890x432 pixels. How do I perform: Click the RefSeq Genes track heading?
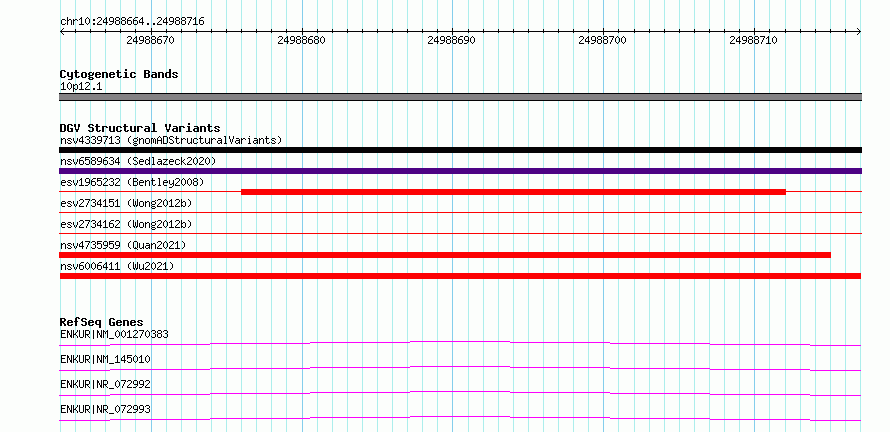coord(102,322)
